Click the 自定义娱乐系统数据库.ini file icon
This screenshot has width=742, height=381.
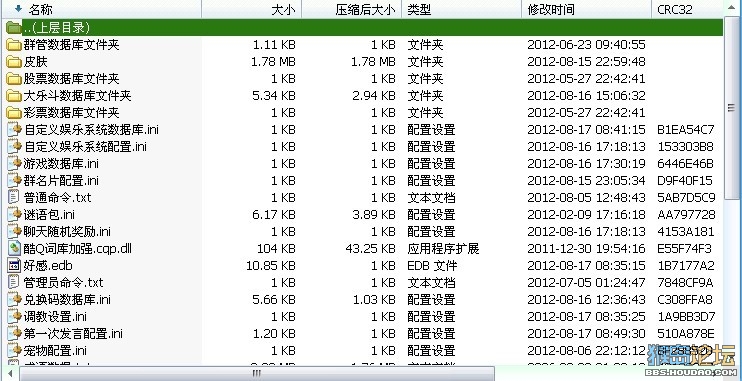pos(15,130)
